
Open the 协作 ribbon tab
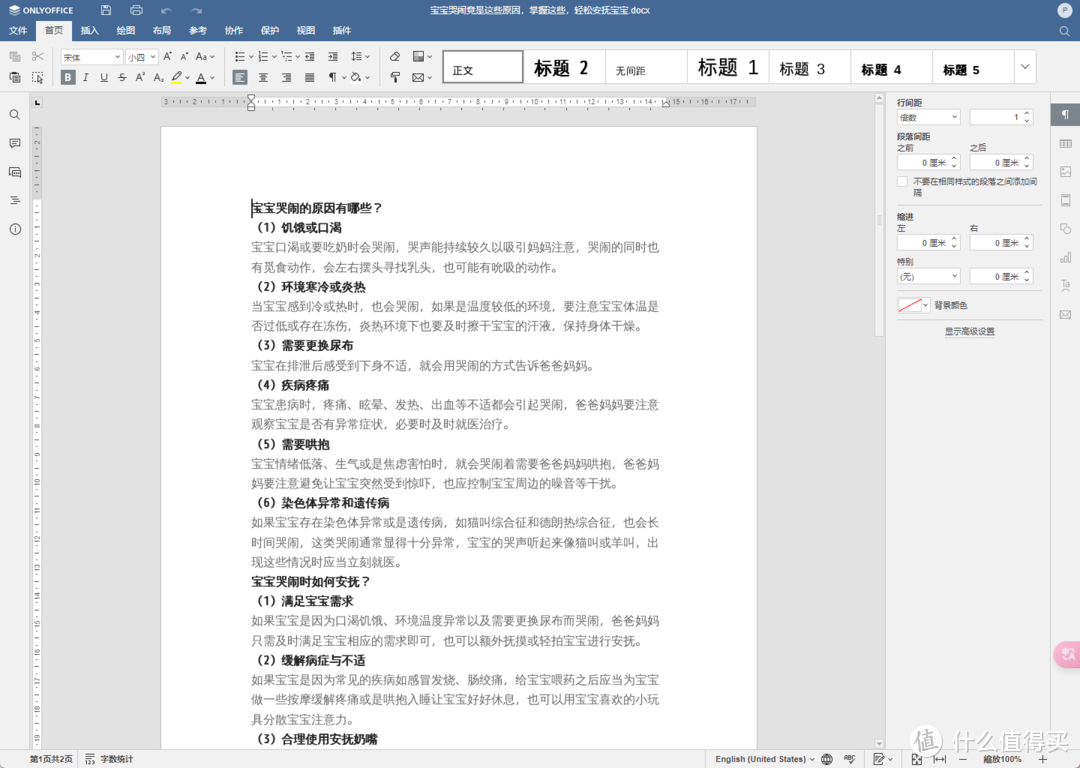tap(233, 30)
